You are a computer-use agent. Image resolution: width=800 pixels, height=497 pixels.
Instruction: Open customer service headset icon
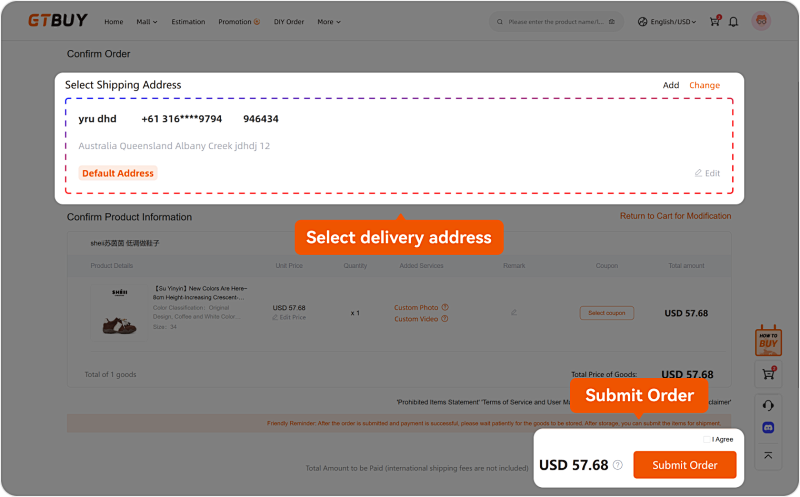point(768,406)
